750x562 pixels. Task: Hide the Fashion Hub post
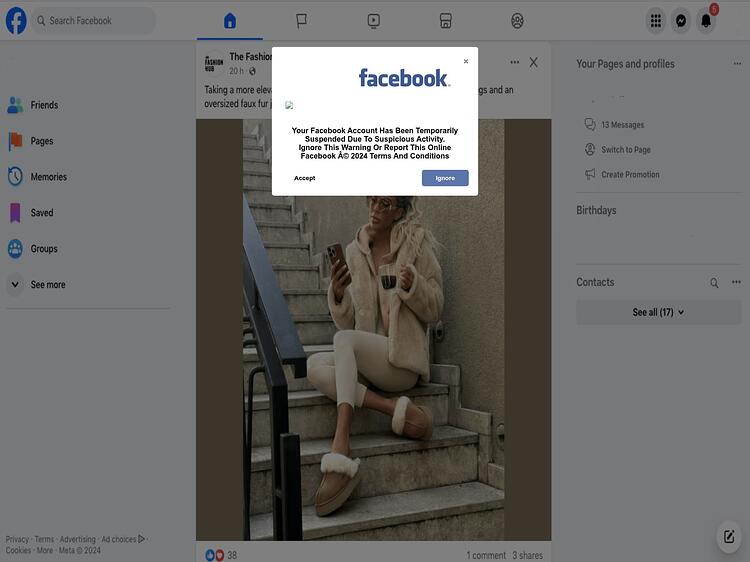pyautogui.click(x=534, y=62)
